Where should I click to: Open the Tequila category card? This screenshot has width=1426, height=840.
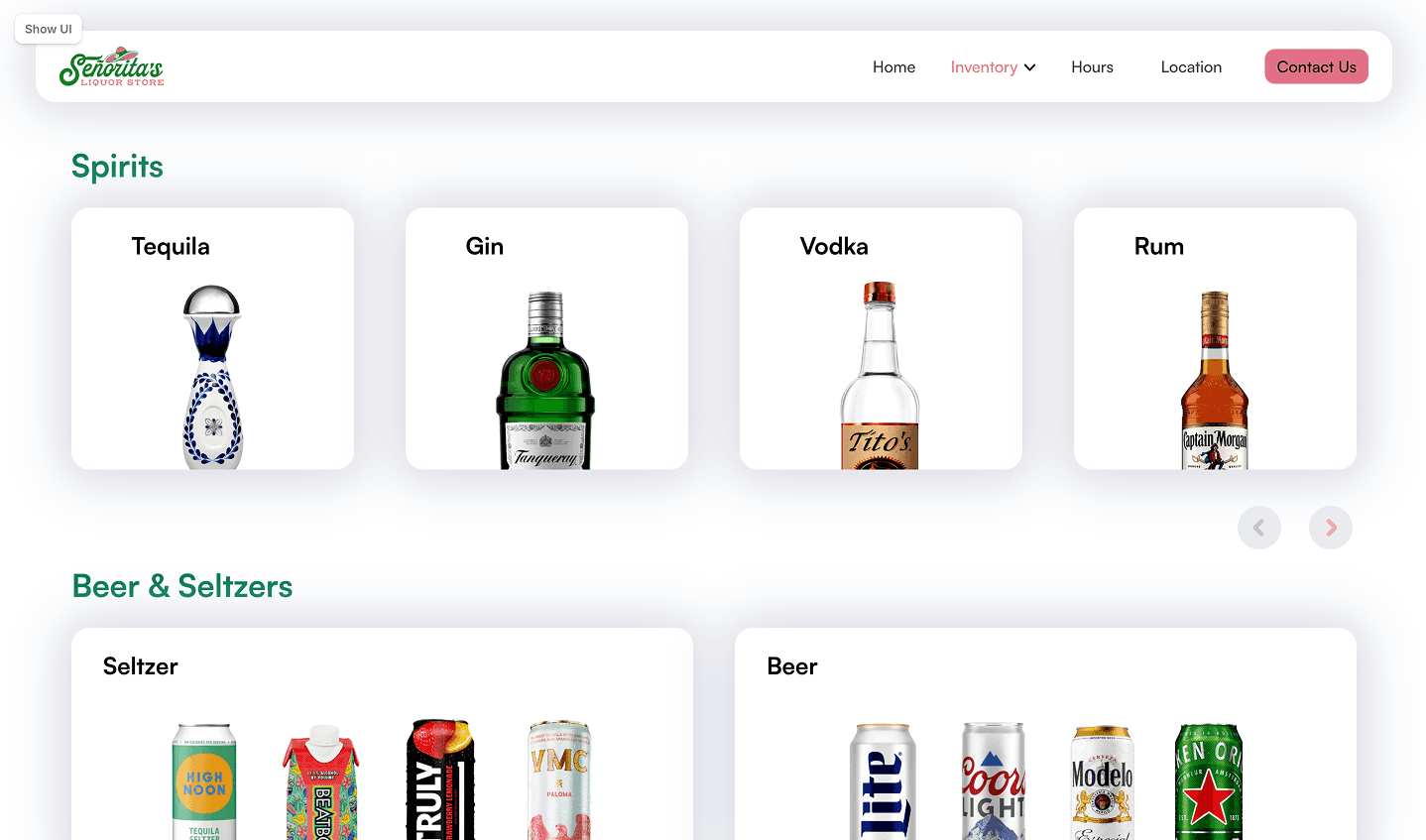point(212,338)
